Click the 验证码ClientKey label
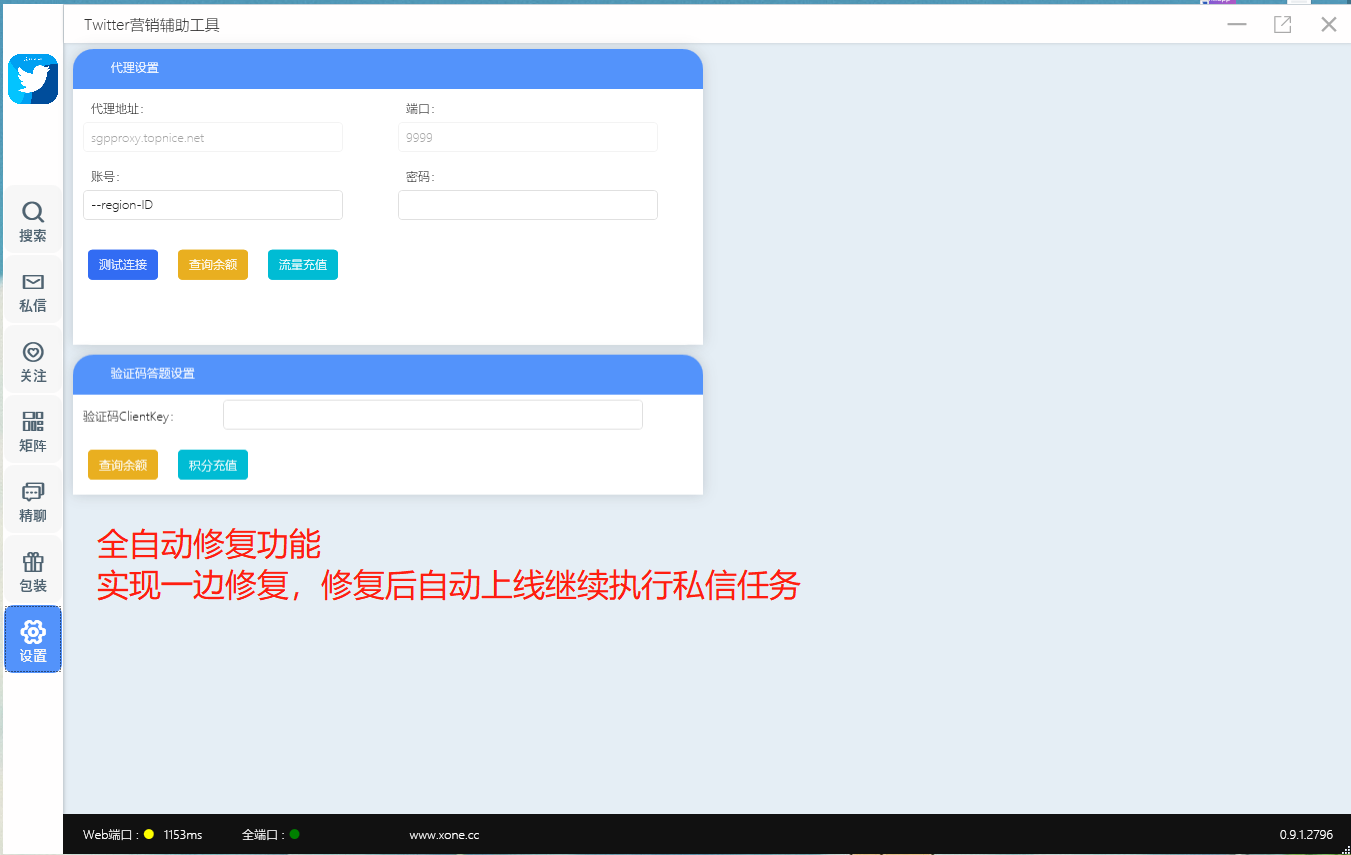This screenshot has width=1351, height=855. 128,417
